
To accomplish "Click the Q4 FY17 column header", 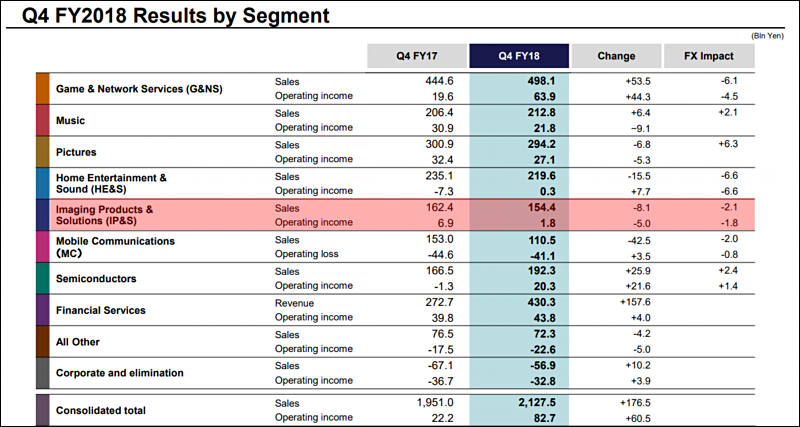I will tap(417, 56).
